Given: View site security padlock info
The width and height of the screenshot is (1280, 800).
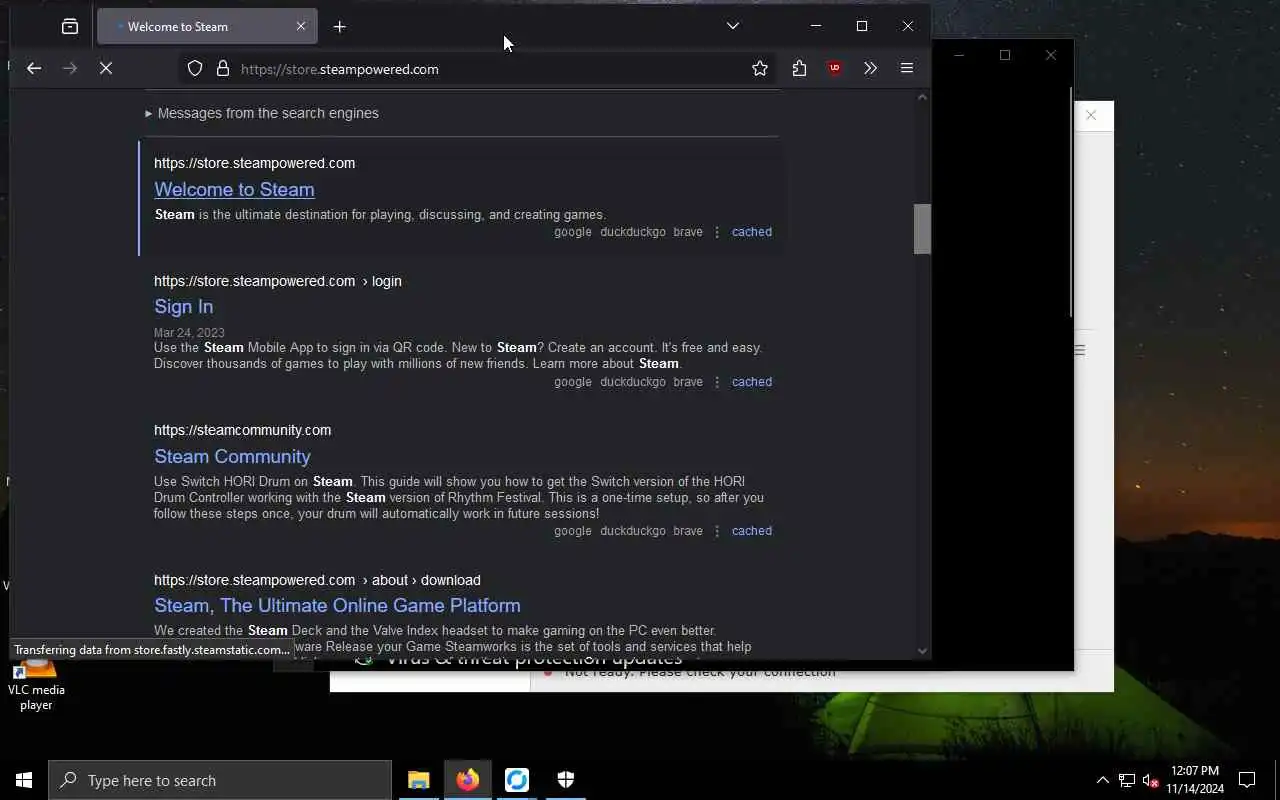Looking at the screenshot, I should (223, 69).
